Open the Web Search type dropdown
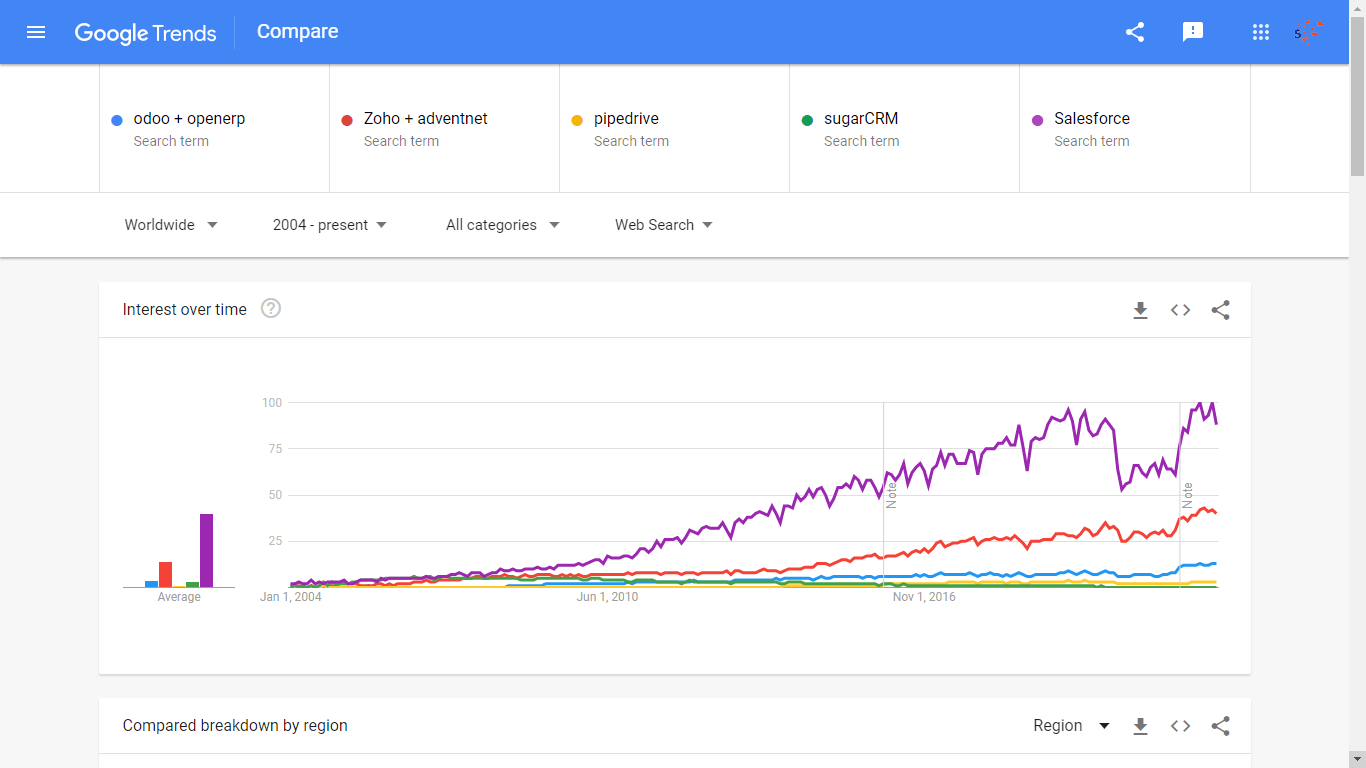The image size is (1366, 768). (664, 225)
